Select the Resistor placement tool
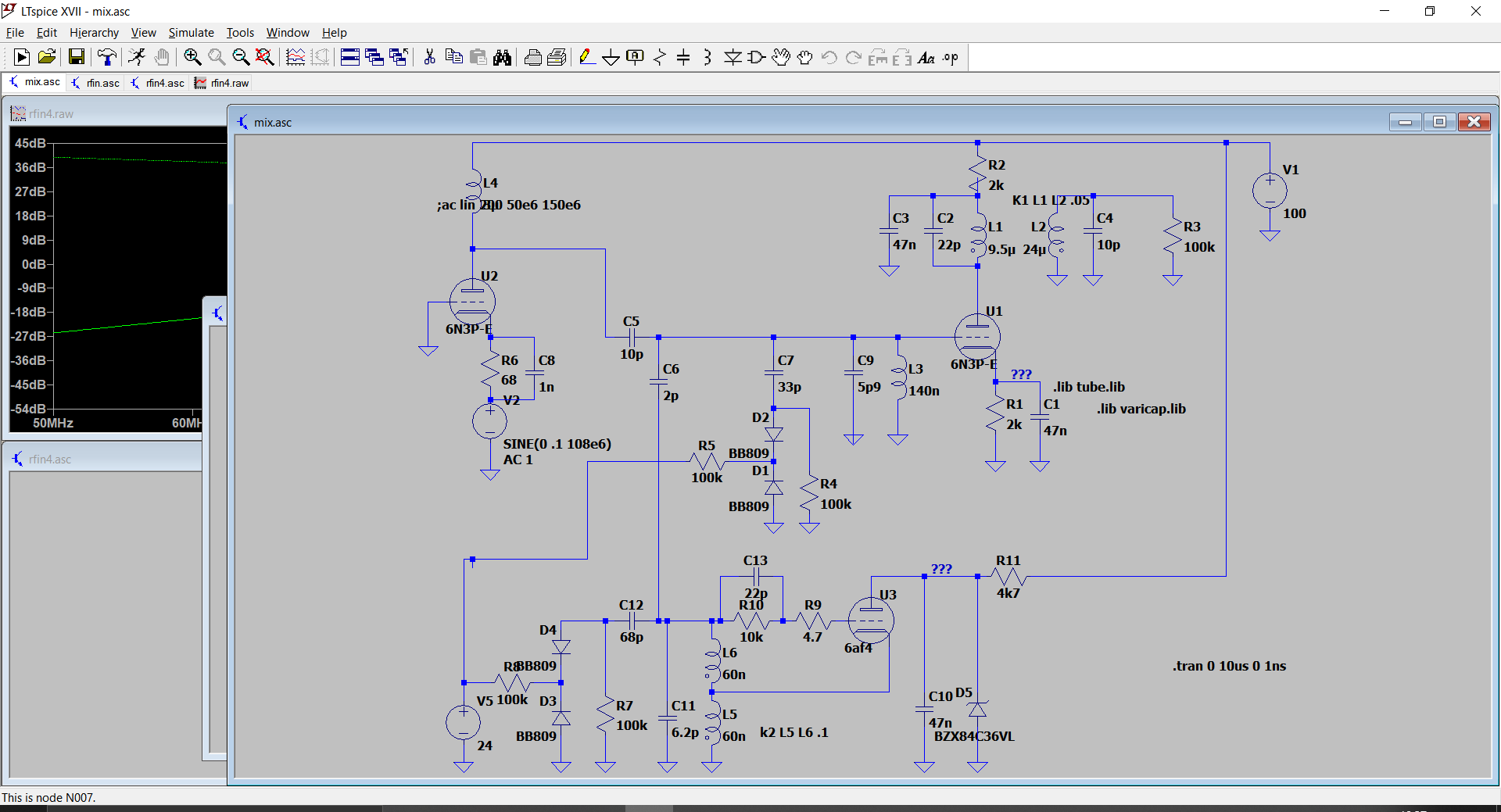Screen dimensions: 1501x812 tap(660, 57)
